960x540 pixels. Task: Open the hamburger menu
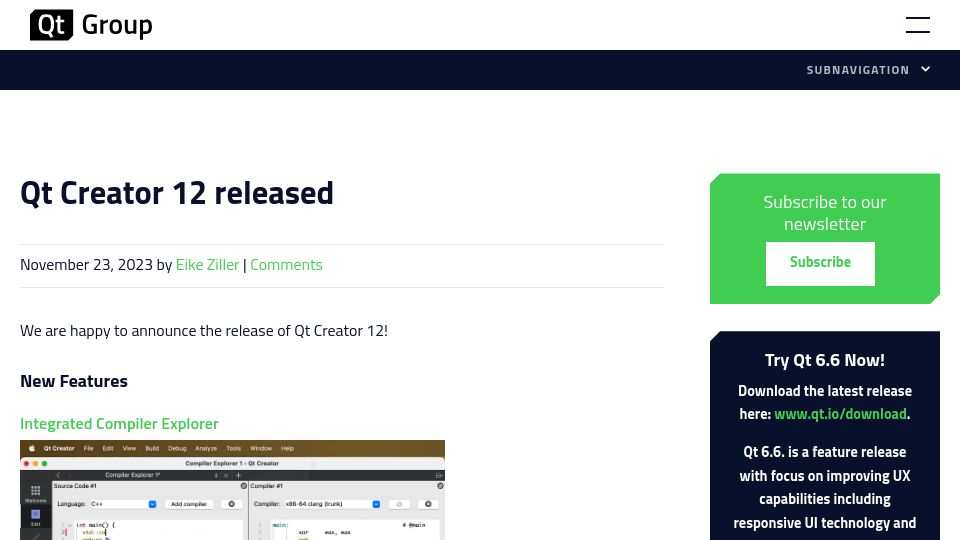click(x=917, y=25)
